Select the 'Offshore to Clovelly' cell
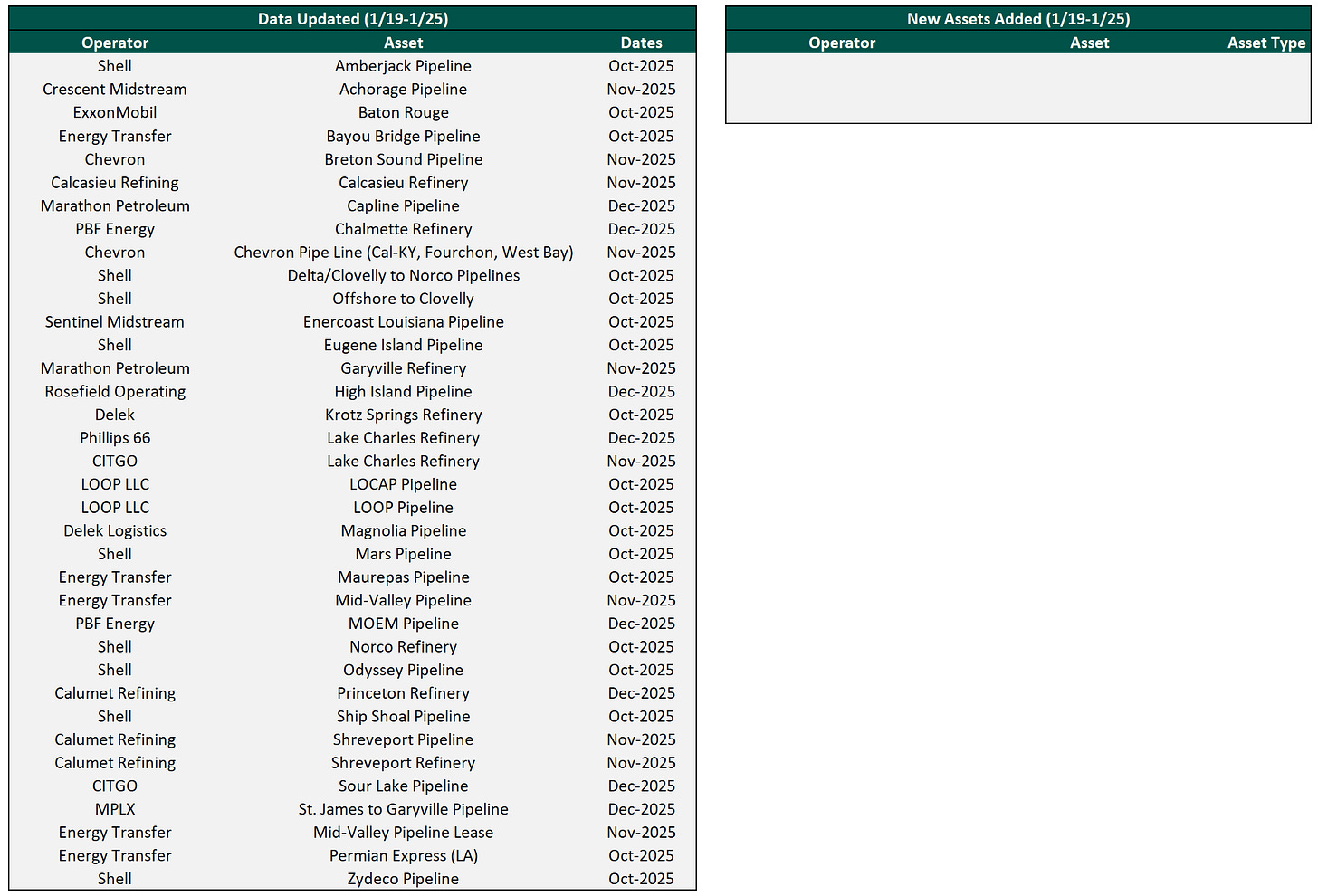Screen dimensions: 1318x896 coord(403,299)
